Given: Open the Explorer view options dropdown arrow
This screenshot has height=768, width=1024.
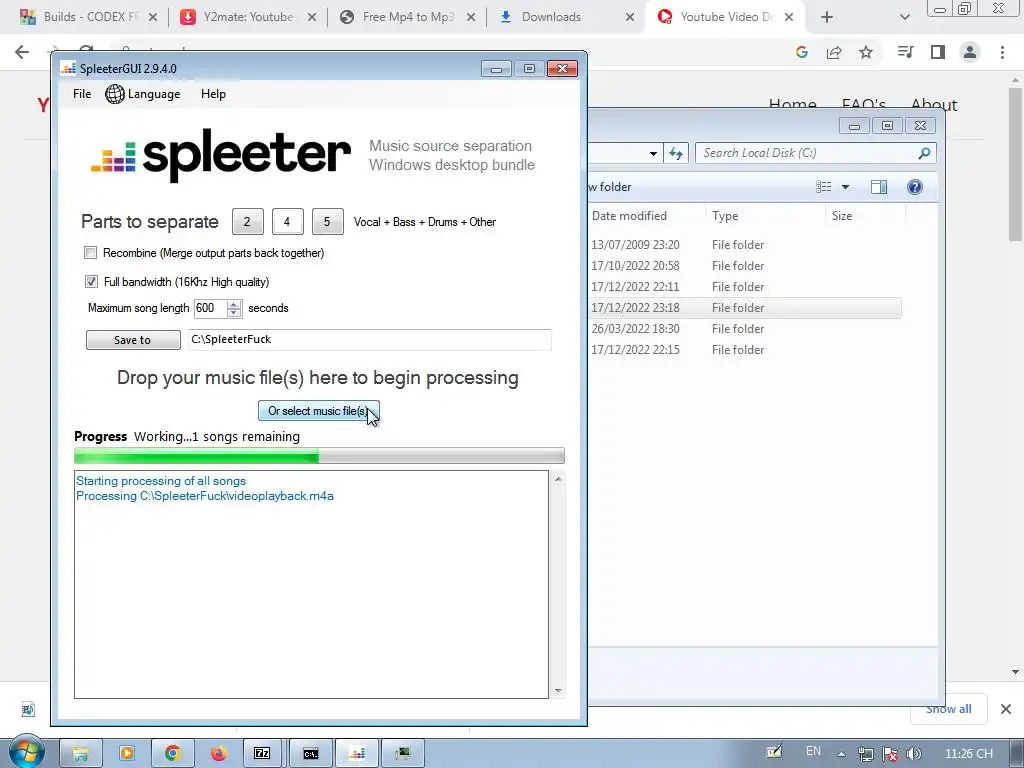Looking at the screenshot, I should [845, 187].
